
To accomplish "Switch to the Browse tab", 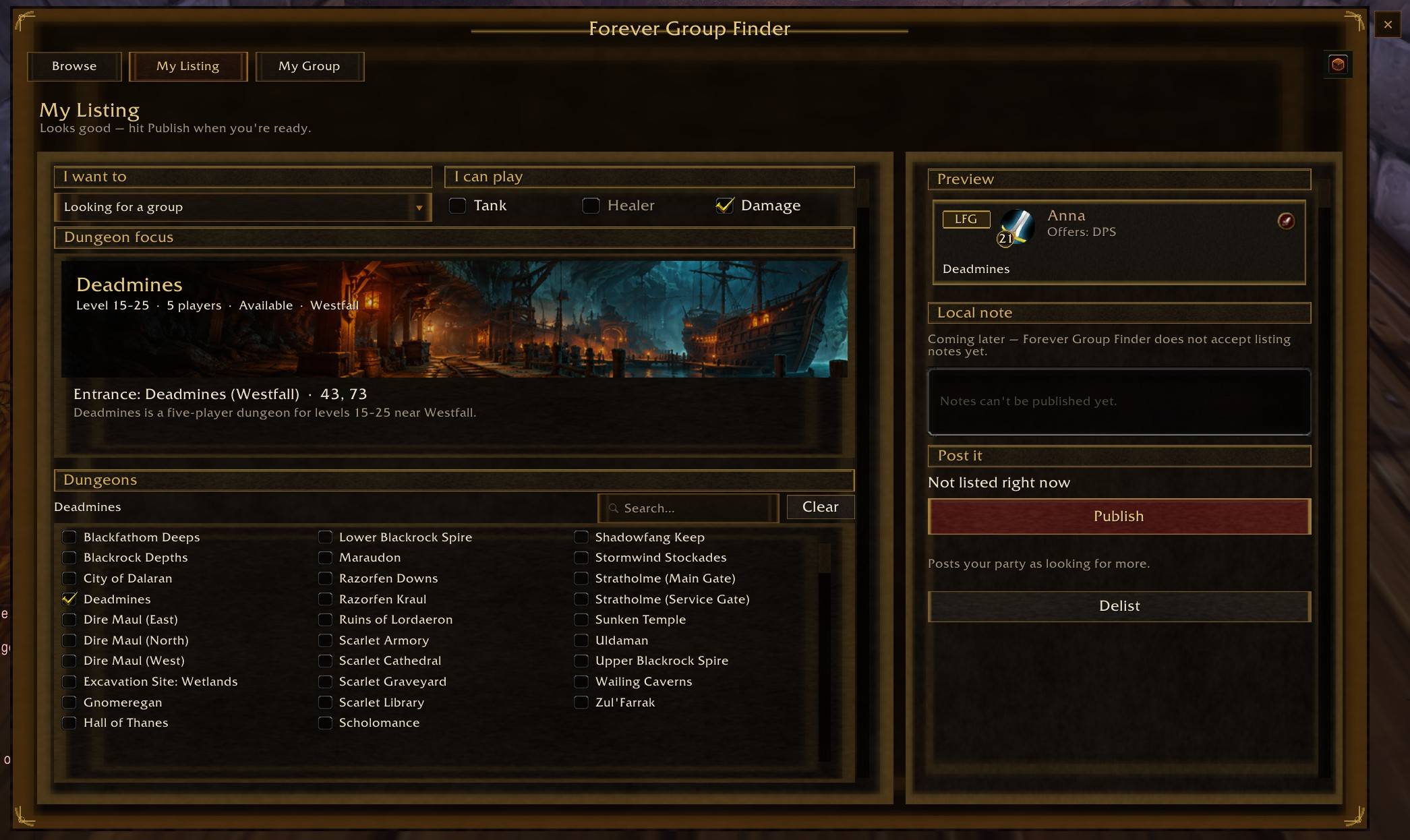I will point(74,66).
